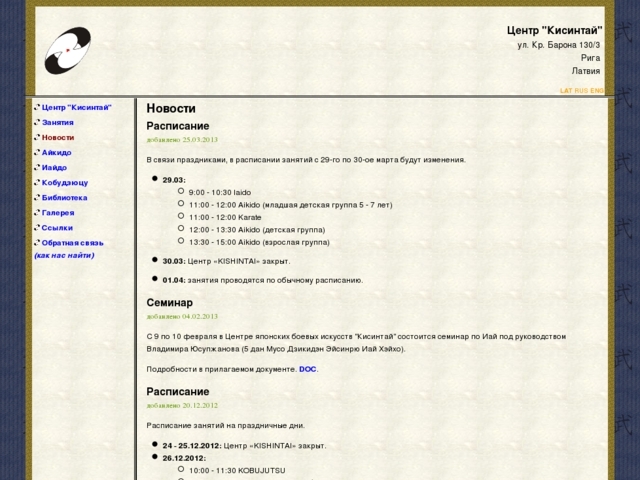The image size is (640, 480).
Task: Click the bullet icon beside Айкидо
Action: [37, 152]
